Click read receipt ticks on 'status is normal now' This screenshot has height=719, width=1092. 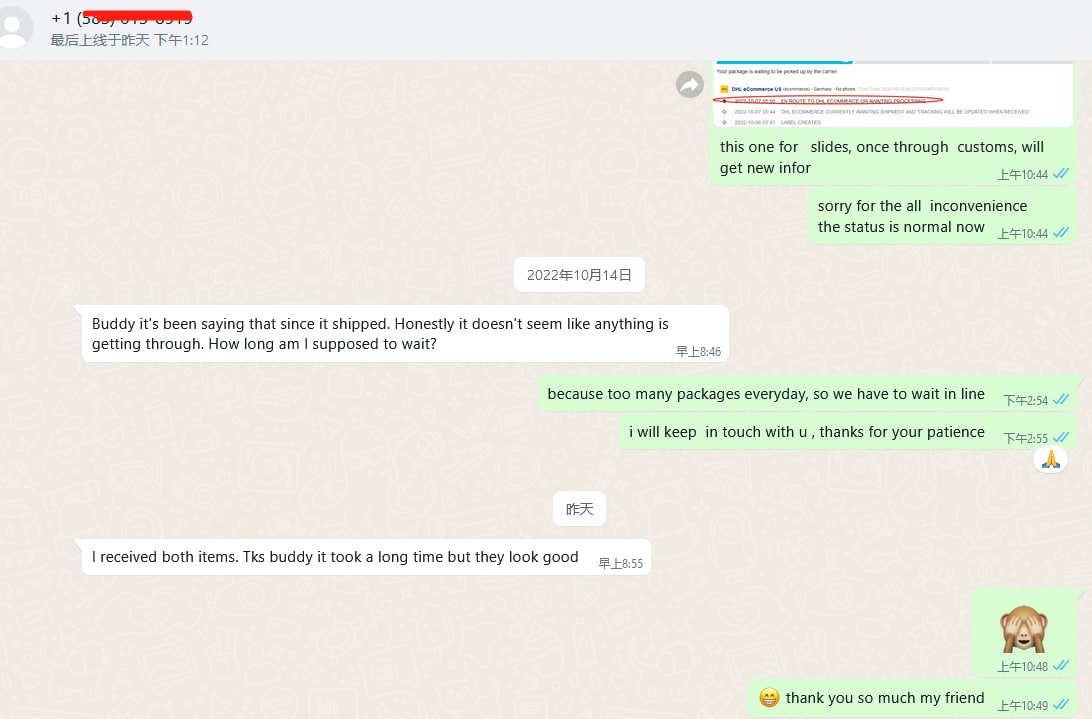pyautogui.click(x=1060, y=233)
